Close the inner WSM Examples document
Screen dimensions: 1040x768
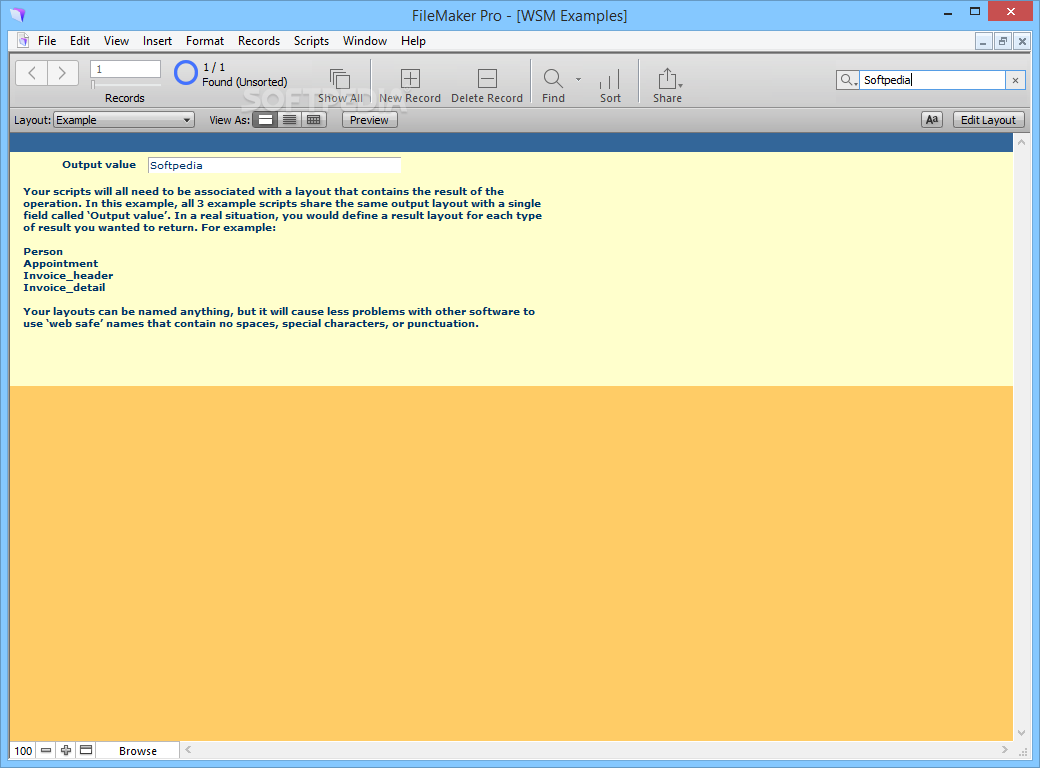tap(1022, 41)
